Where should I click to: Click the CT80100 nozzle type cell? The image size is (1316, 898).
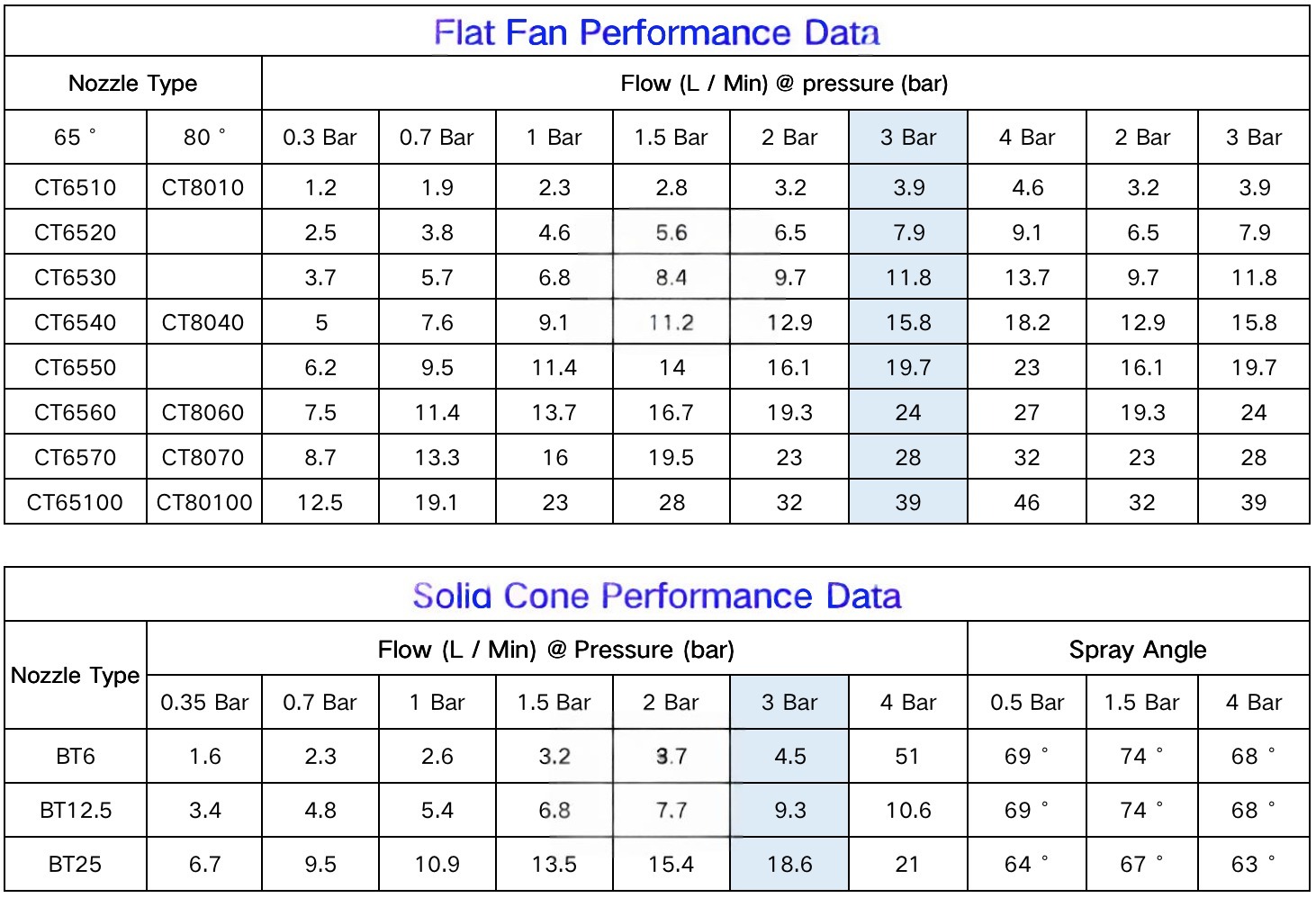point(204,502)
